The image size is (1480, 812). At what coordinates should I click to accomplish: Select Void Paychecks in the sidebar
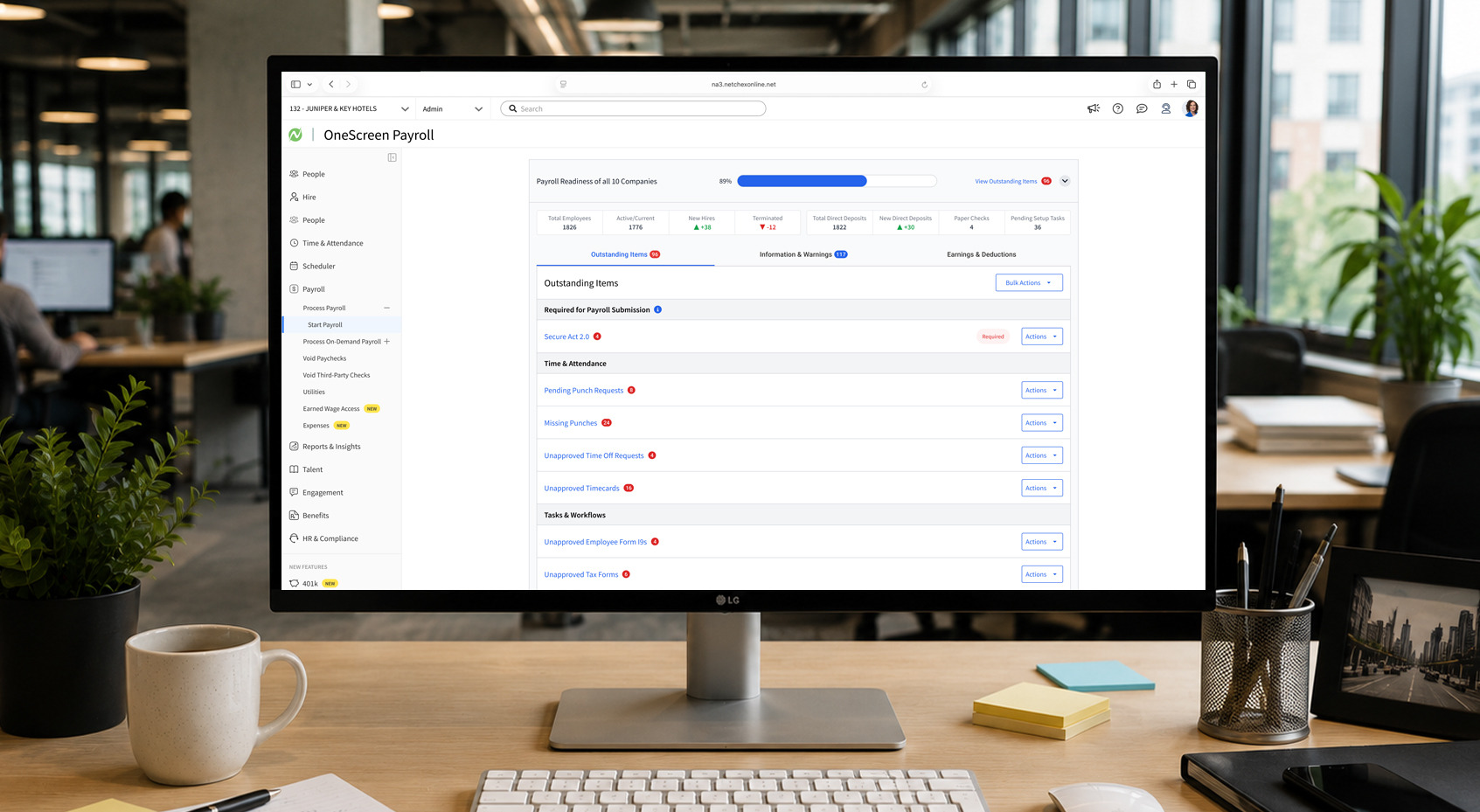pos(324,358)
